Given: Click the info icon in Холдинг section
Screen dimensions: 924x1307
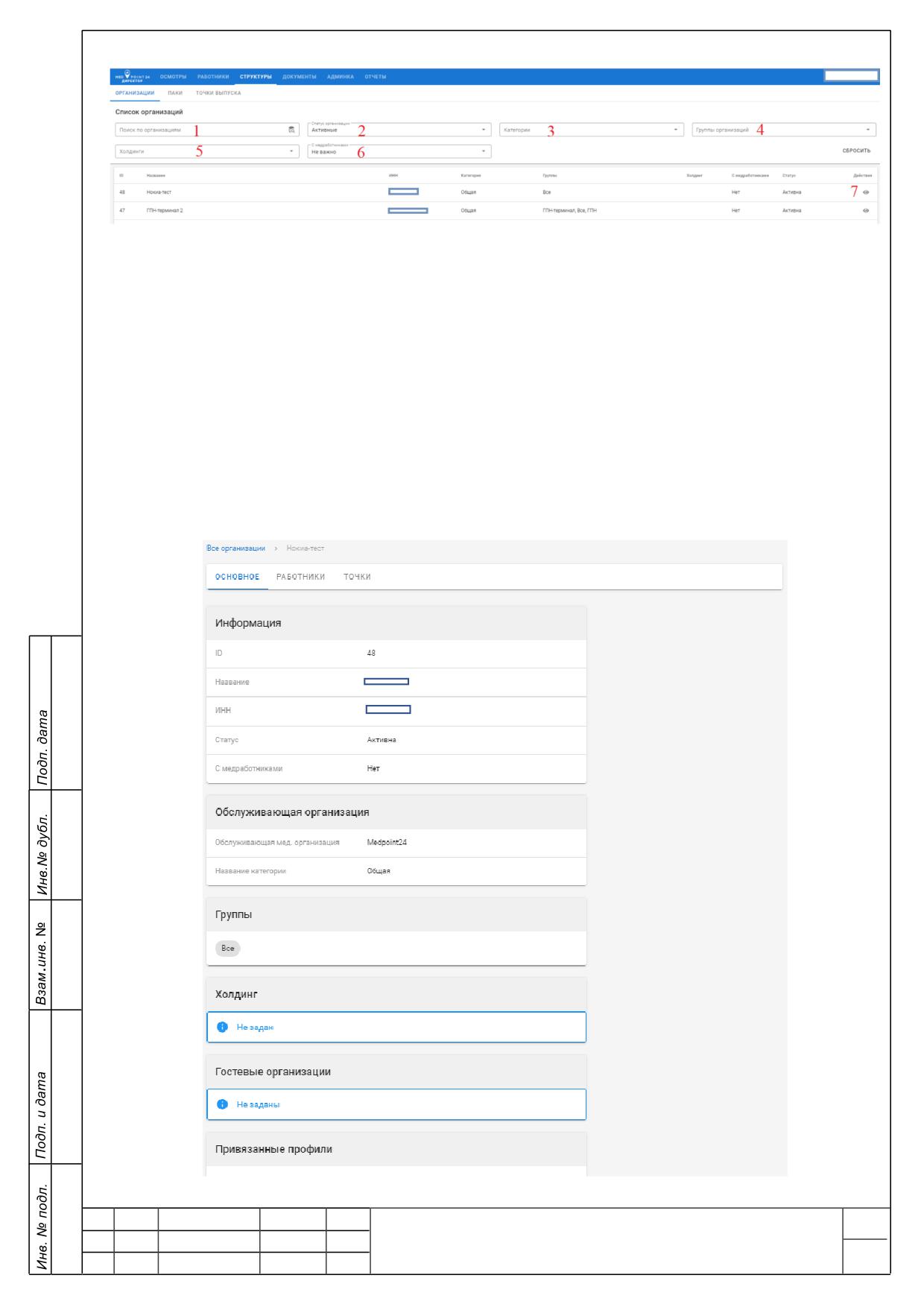Looking at the screenshot, I should [221, 1027].
